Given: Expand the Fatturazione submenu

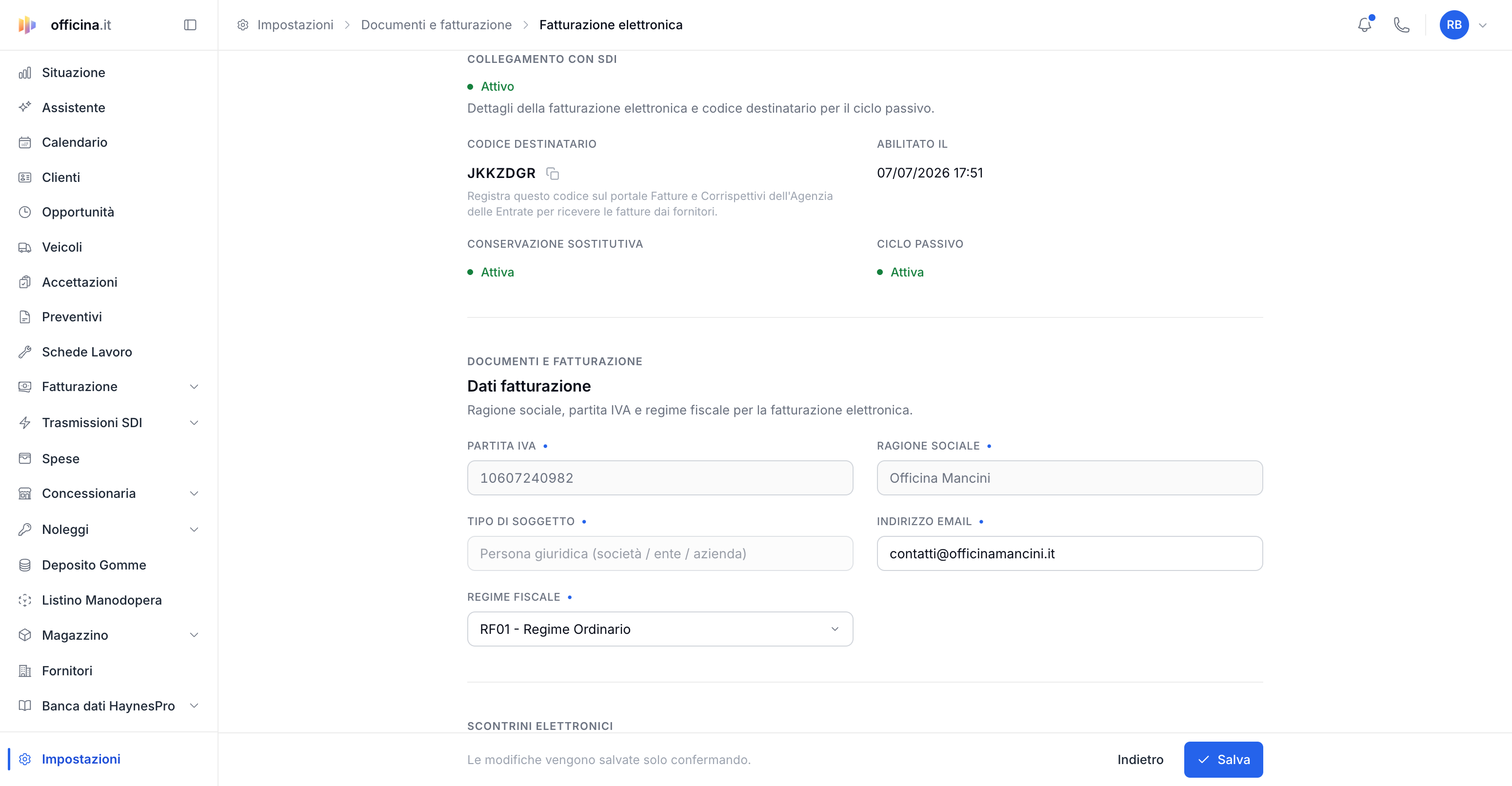Looking at the screenshot, I should 194,387.
